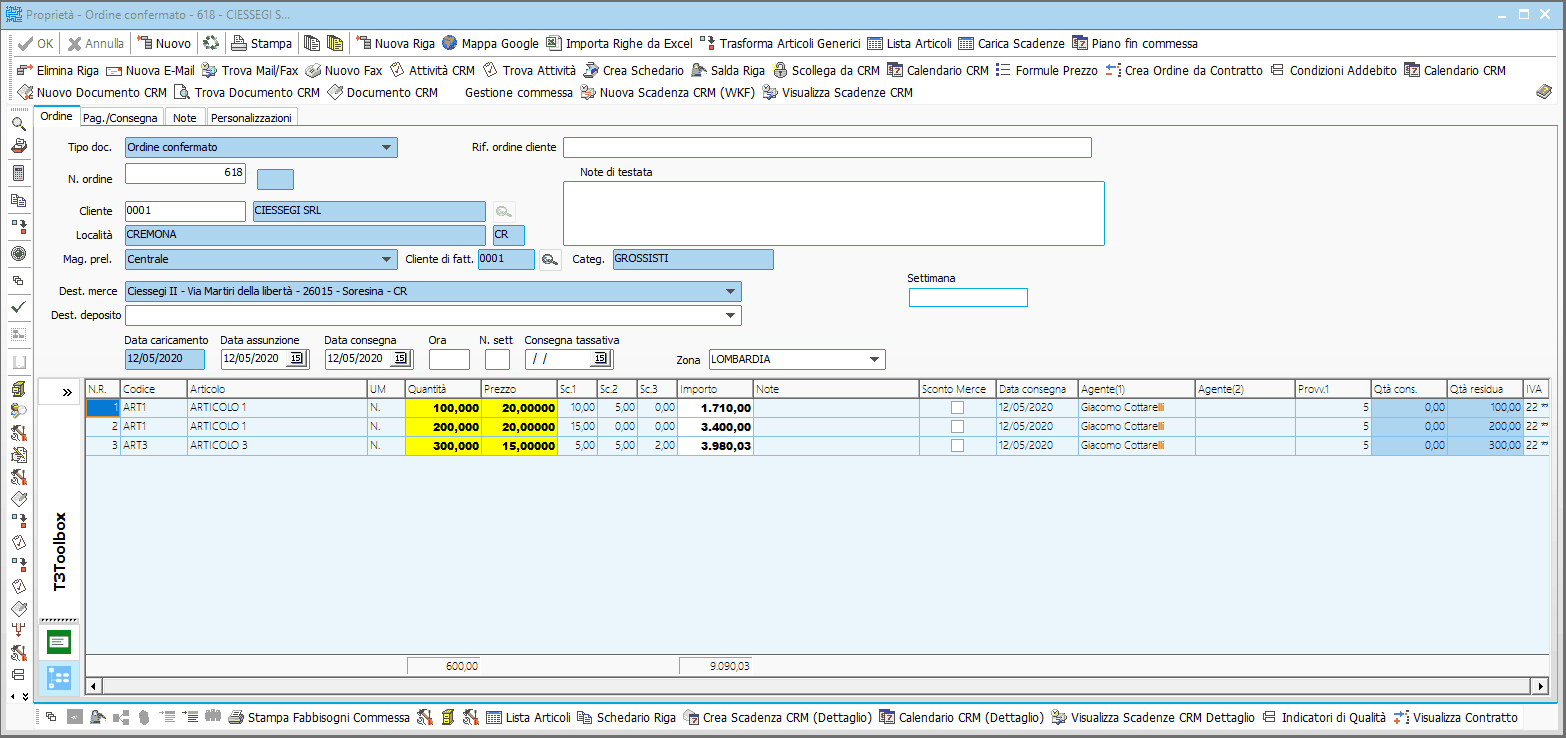Screen dimensions: 1566x738
Task: Toggle Sconto Merce checkbox for row 2
Action: point(957,427)
